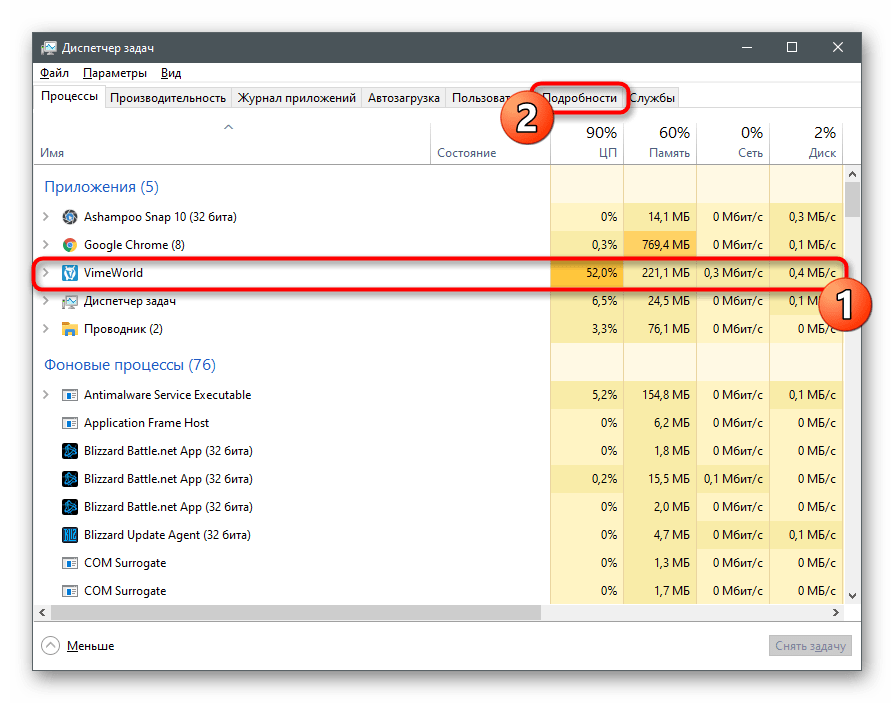The width and height of the screenshot is (894, 703).
Task: Click the 4,7 МБ memory cell
Action: (x=660, y=535)
